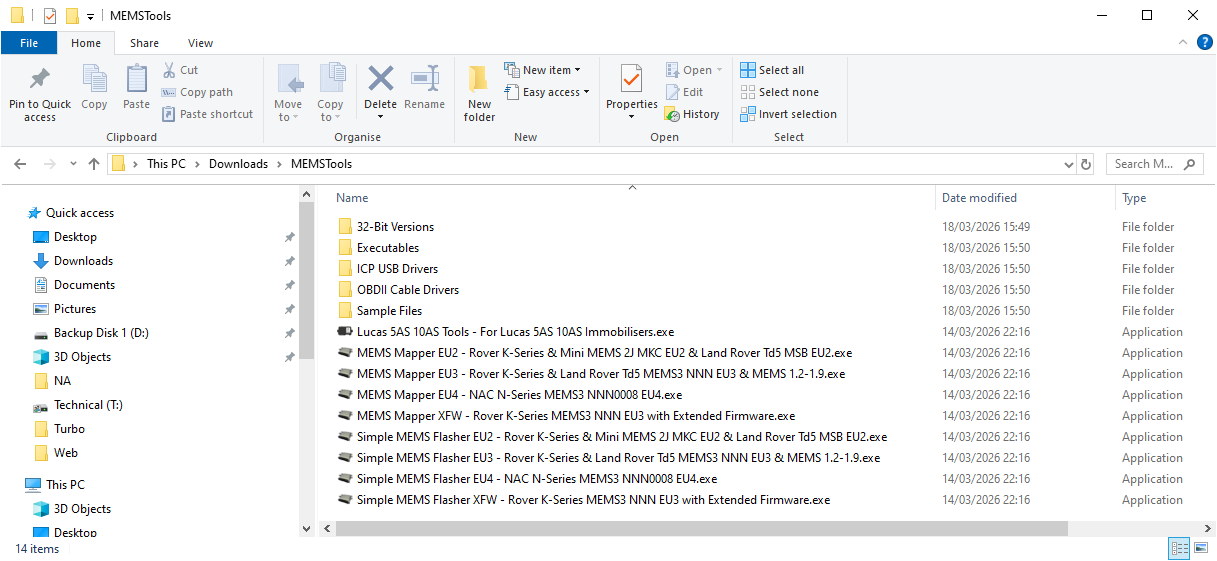Click the New folder icon

[x=479, y=80]
